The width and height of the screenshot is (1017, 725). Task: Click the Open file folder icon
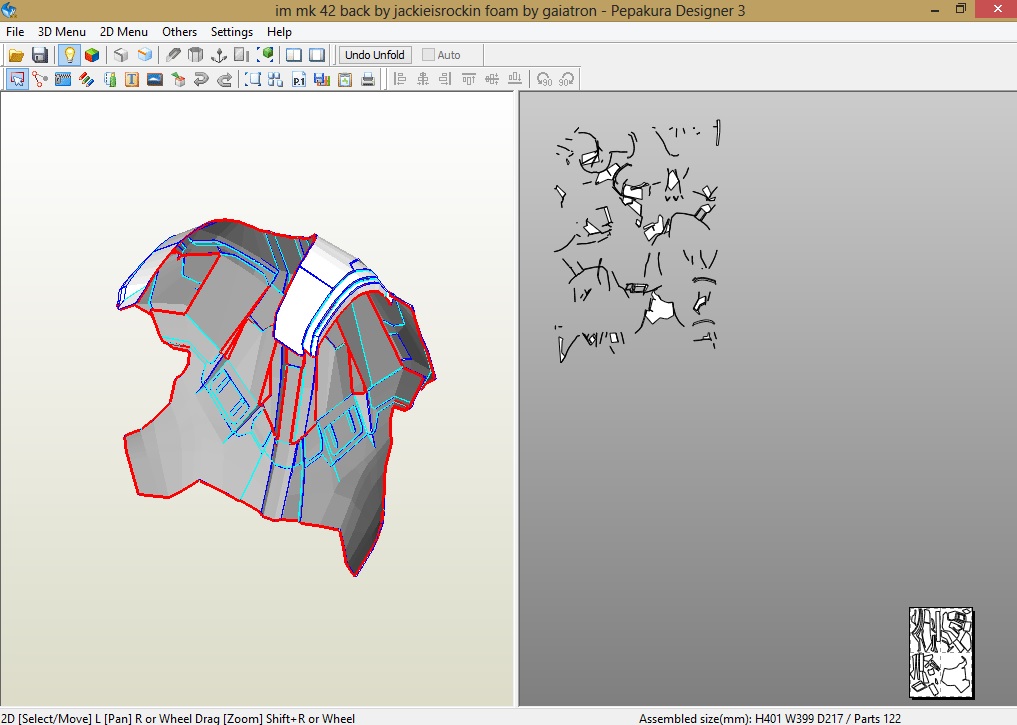16,55
